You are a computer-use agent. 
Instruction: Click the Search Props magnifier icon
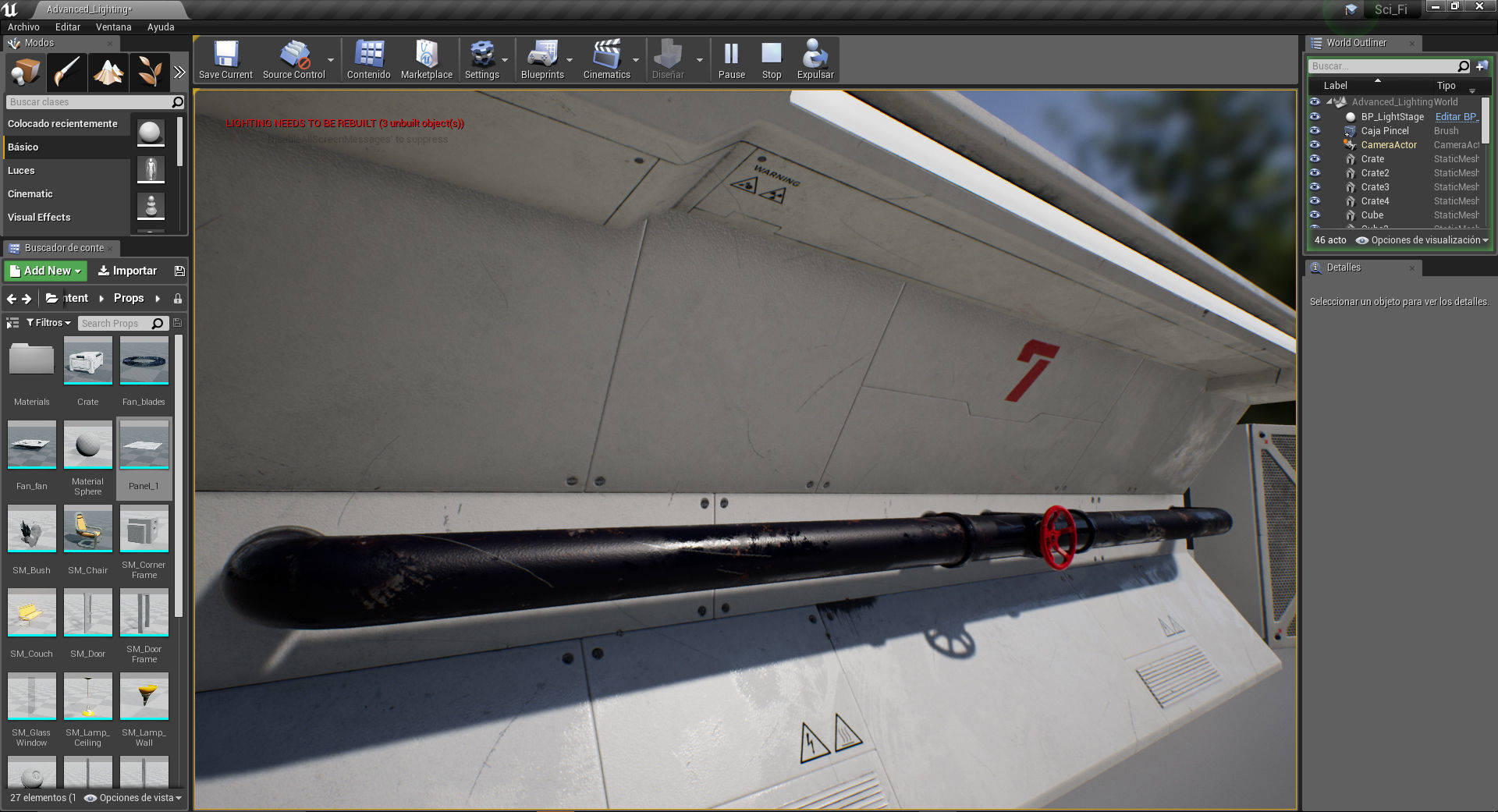(158, 324)
